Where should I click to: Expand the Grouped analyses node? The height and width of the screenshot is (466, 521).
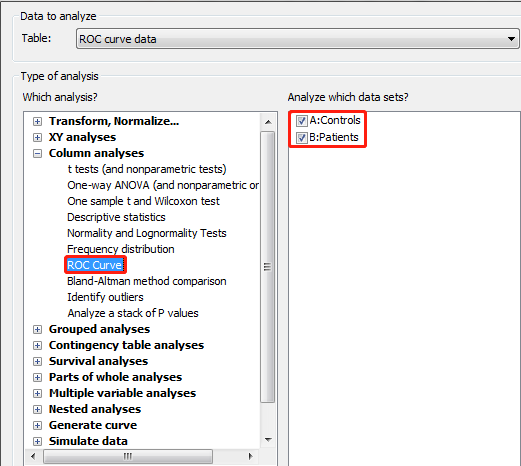coord(37,329)
